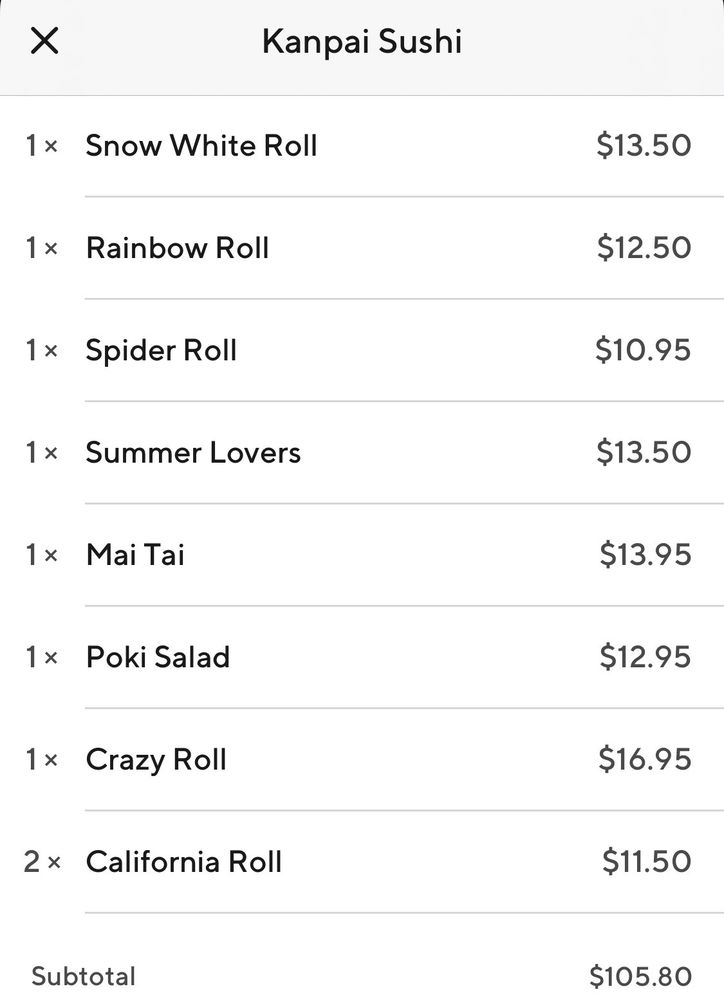Image resolution: width=724 pixels, height=1000 pixels.
Task: Click the $10.95 Spider Roll price
Action: (643, 351)
